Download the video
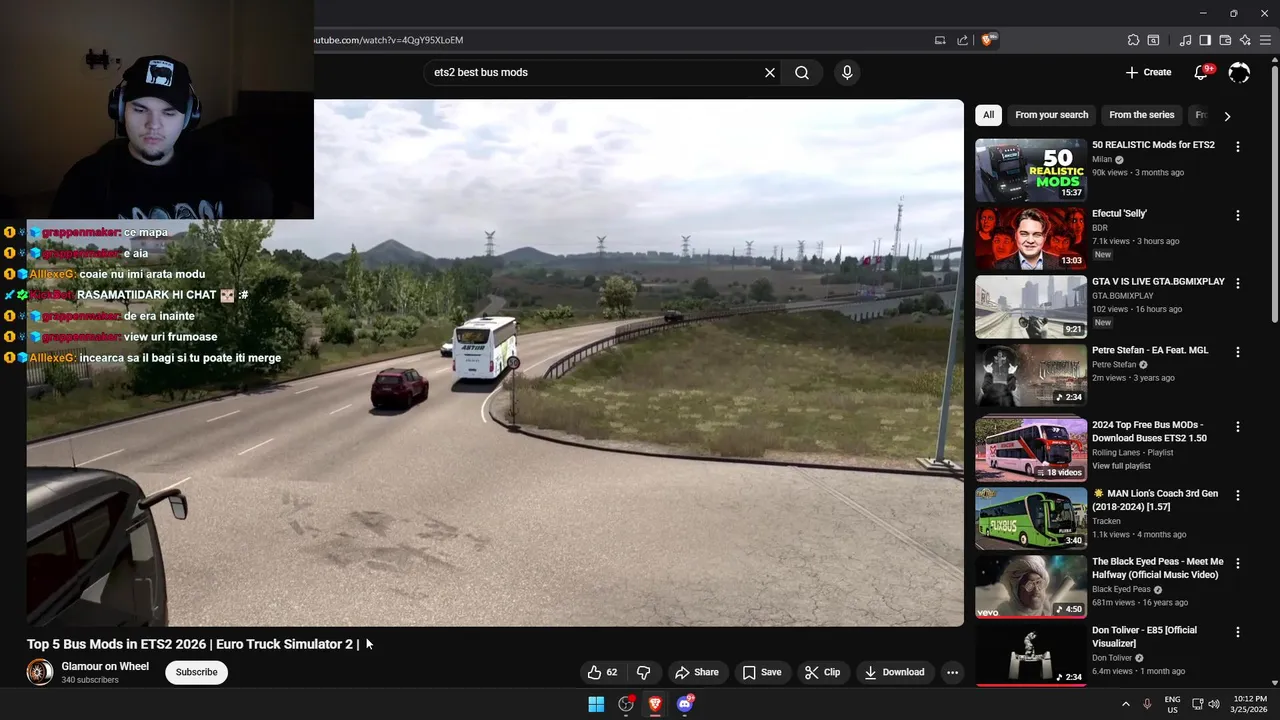This screenshot has width=1280, height=720. pyautogui.click(x=895, y=672)
